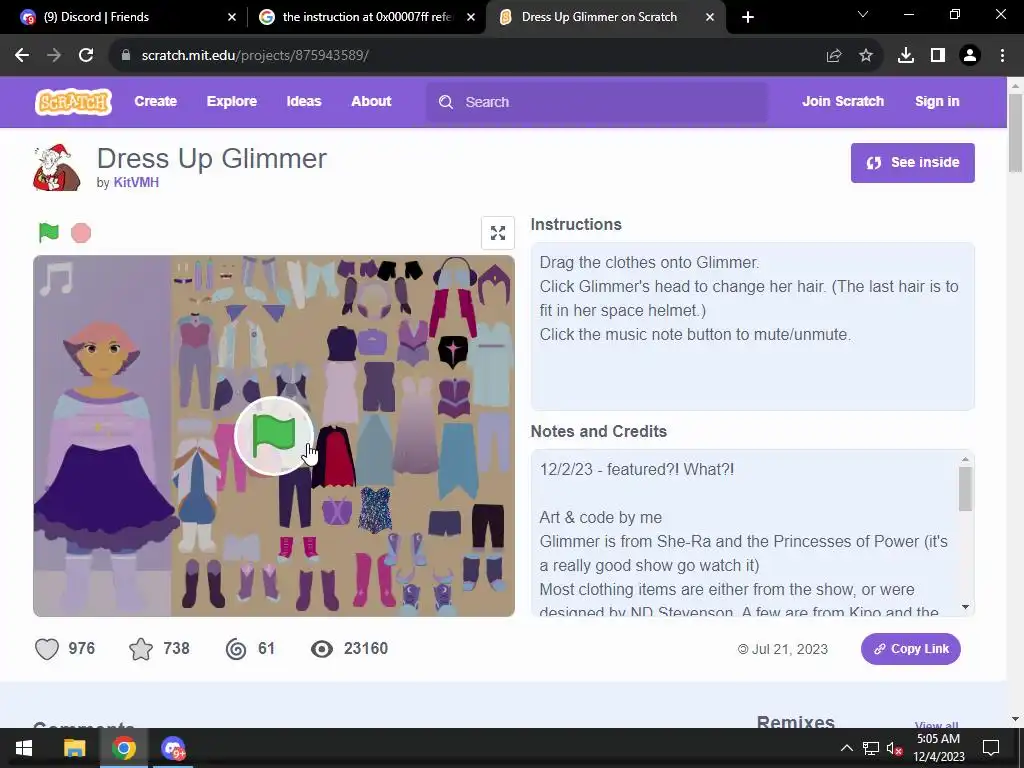Viewport: 1024px width, 768px height.
Task: Bookmark this page with the star
Action: [x=866, y=56]
